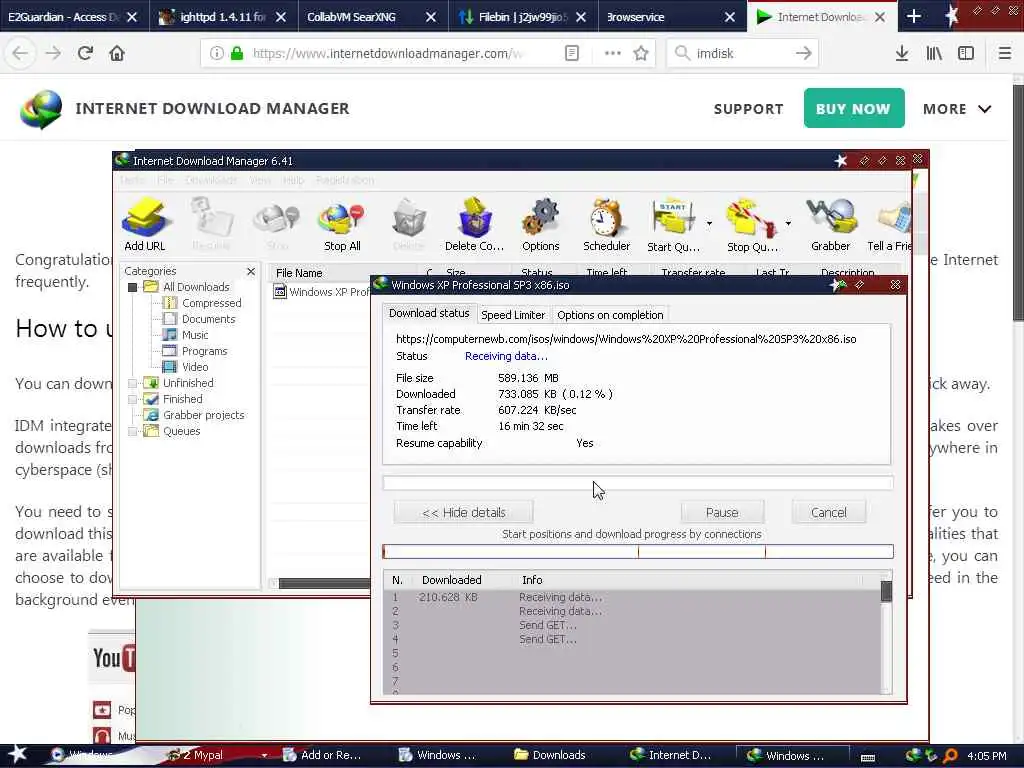Click the Internet Download Manager site logo
The image size is (1024, 768).
point(40,108)
